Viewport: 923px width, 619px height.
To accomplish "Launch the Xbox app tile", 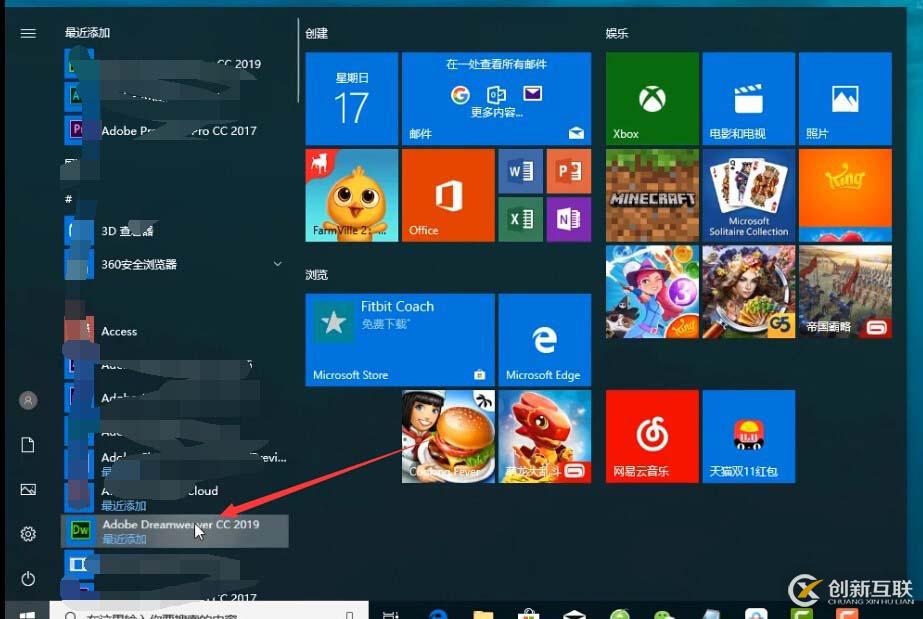I will [651, 97].
